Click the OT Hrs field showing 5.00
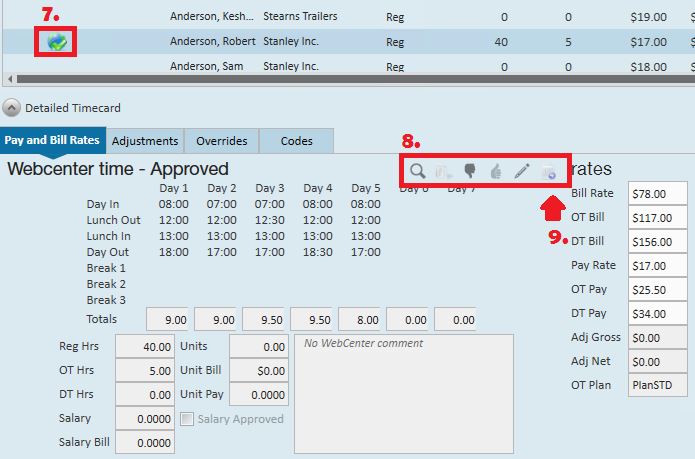Image resolution: width=695 pixels, height=459 pixels. tap(145, 370)
